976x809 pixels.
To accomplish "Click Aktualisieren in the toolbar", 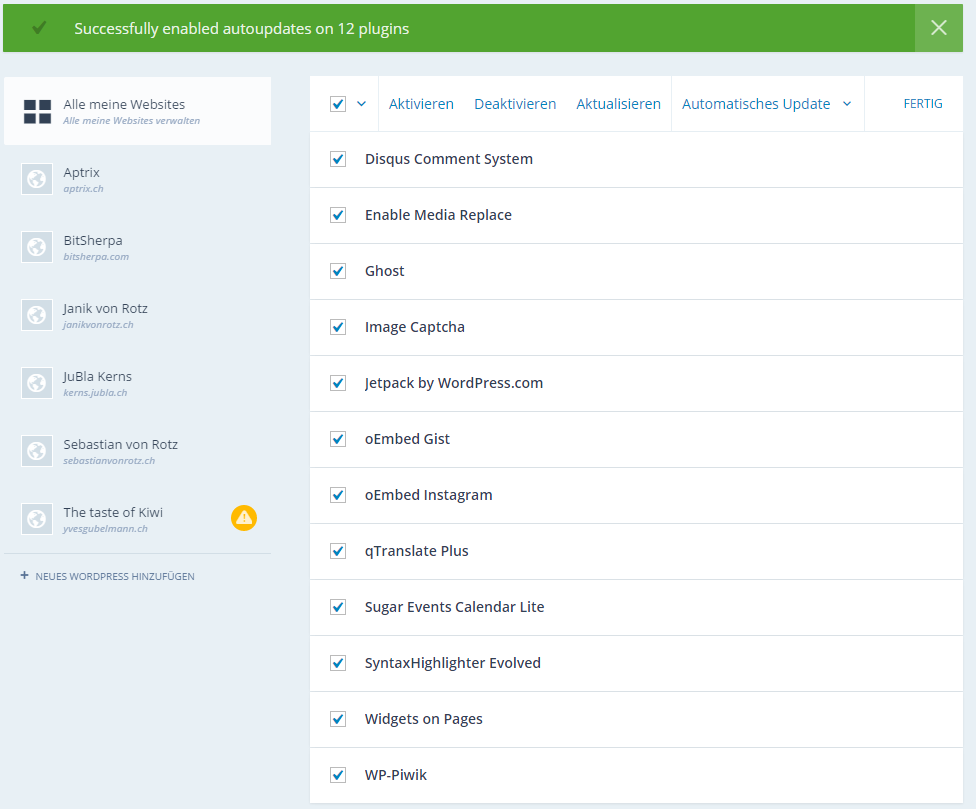I will (619, 104).
